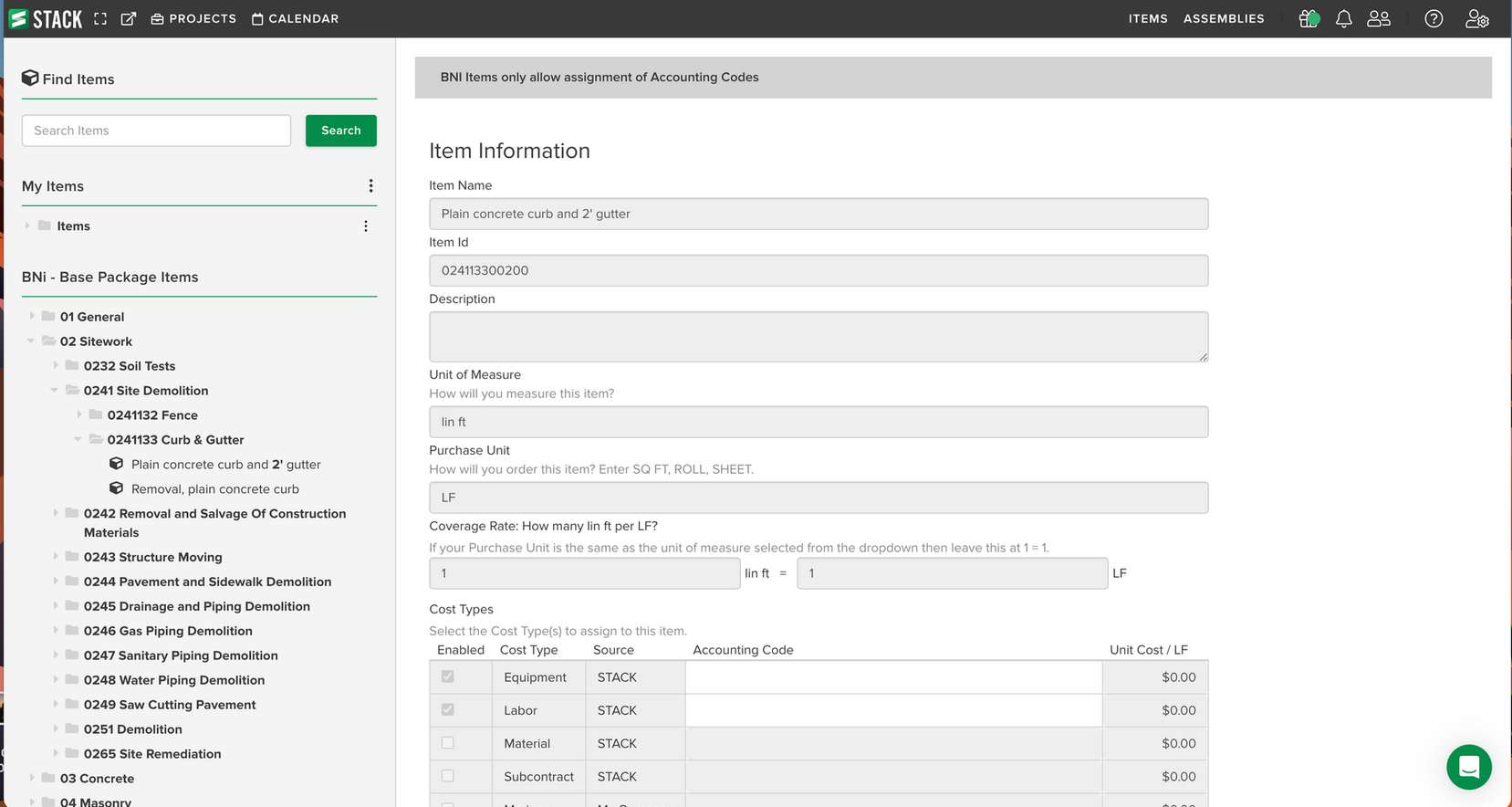Screen dimensions: 1512x807
Task: Open the gift rewards icon
Action: 1309,18
